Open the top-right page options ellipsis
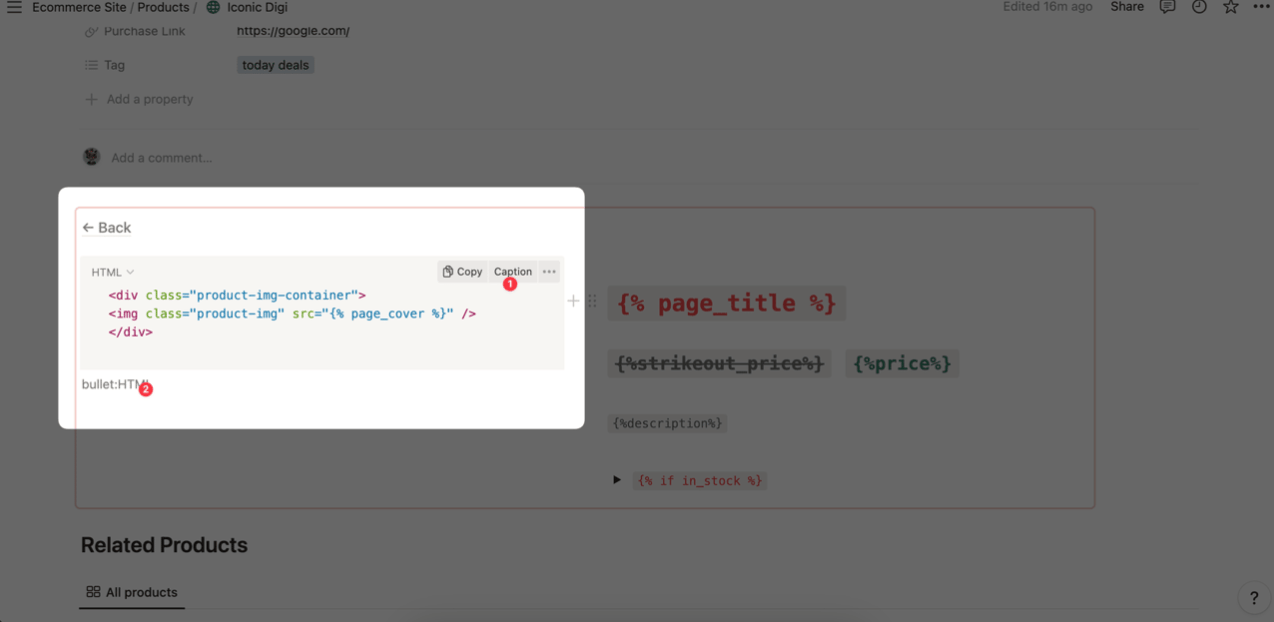 [x=1261, y=7]
